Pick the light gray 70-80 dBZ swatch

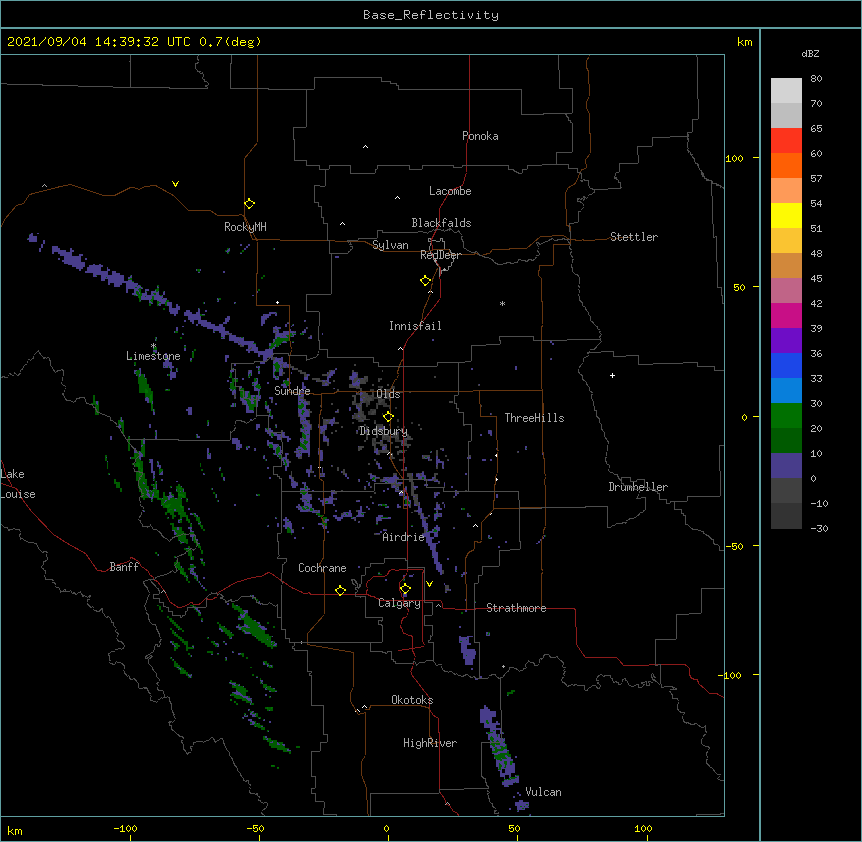tap(786, 91)
